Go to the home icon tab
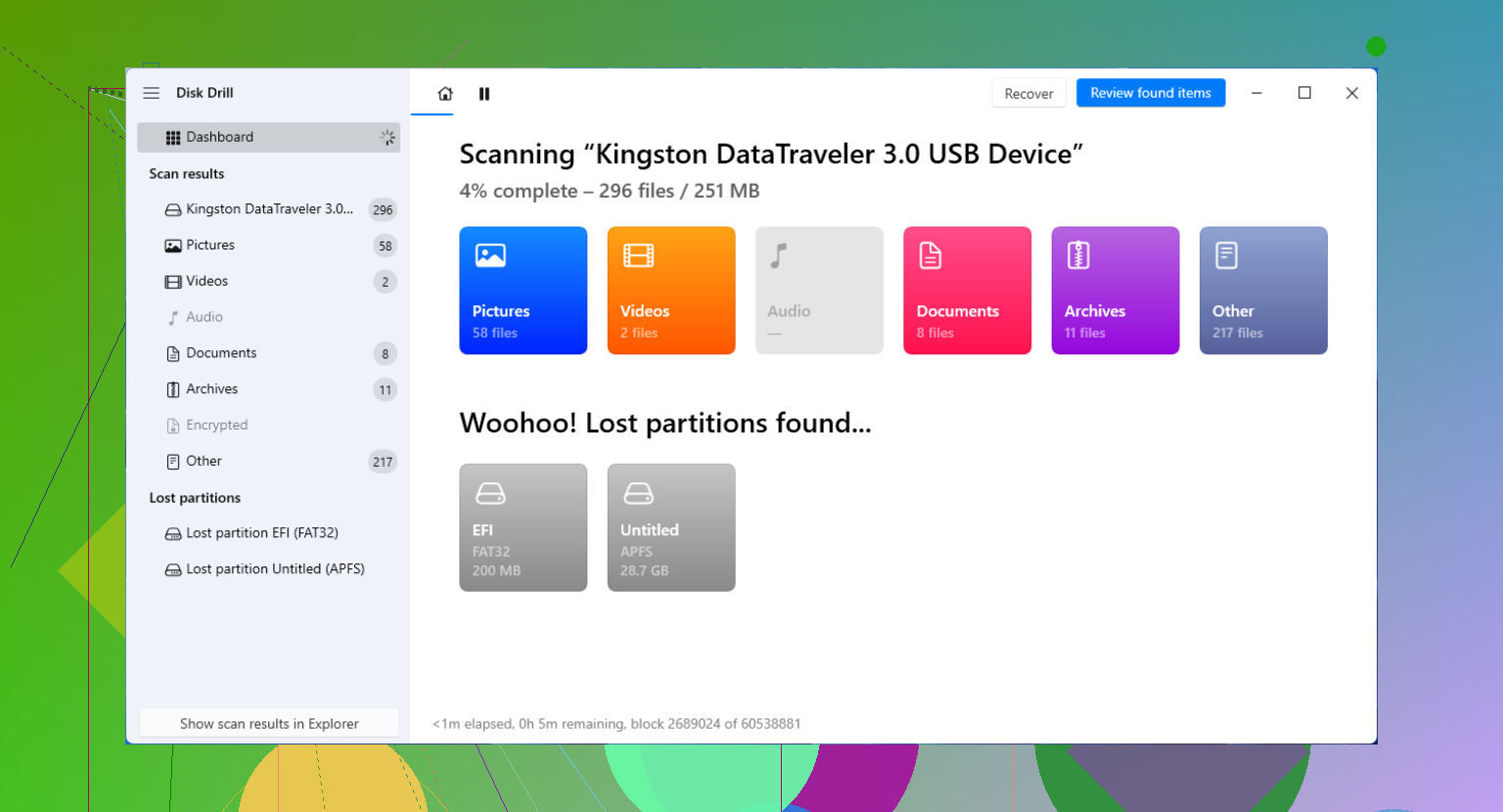Screen dimensions: 1503x812 point(445,94)
